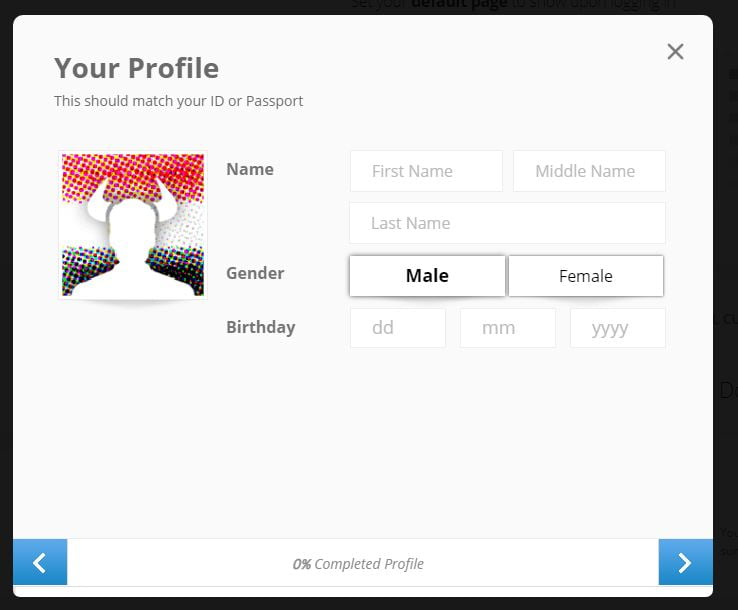Focus the First Name field
The image size is (738, 610).
426,171
